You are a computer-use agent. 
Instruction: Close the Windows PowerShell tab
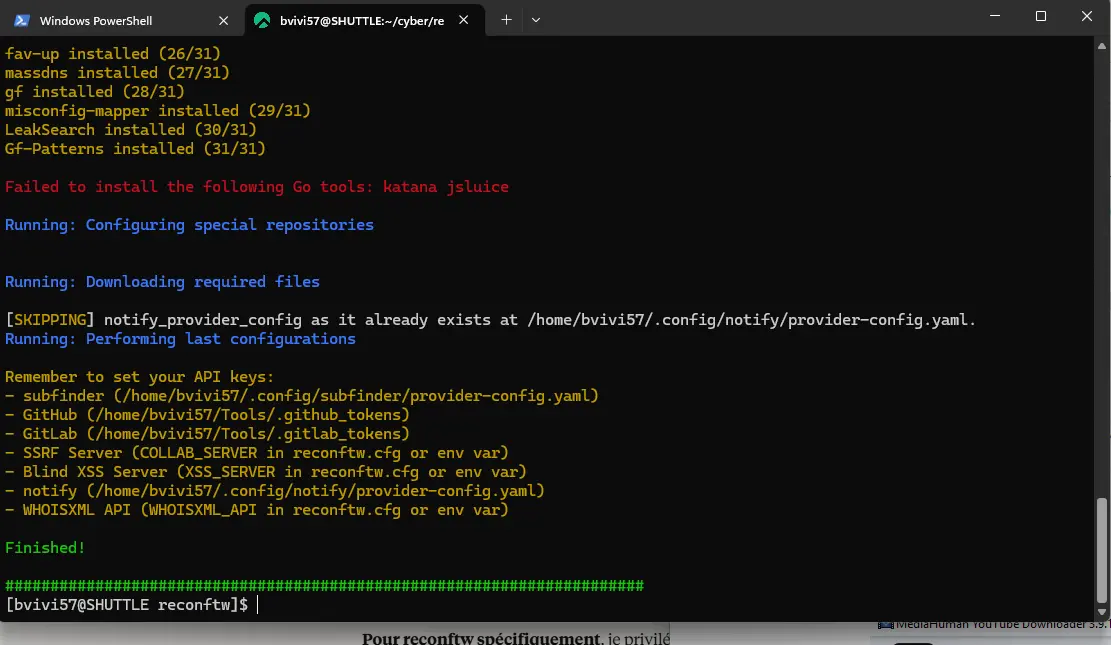point(223,21)
